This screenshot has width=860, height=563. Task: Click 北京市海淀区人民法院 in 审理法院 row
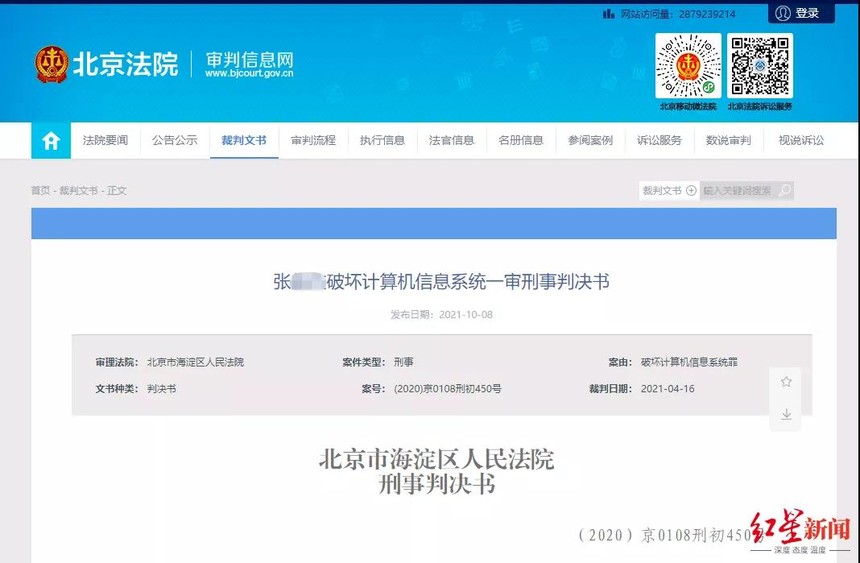coord(195,362)
